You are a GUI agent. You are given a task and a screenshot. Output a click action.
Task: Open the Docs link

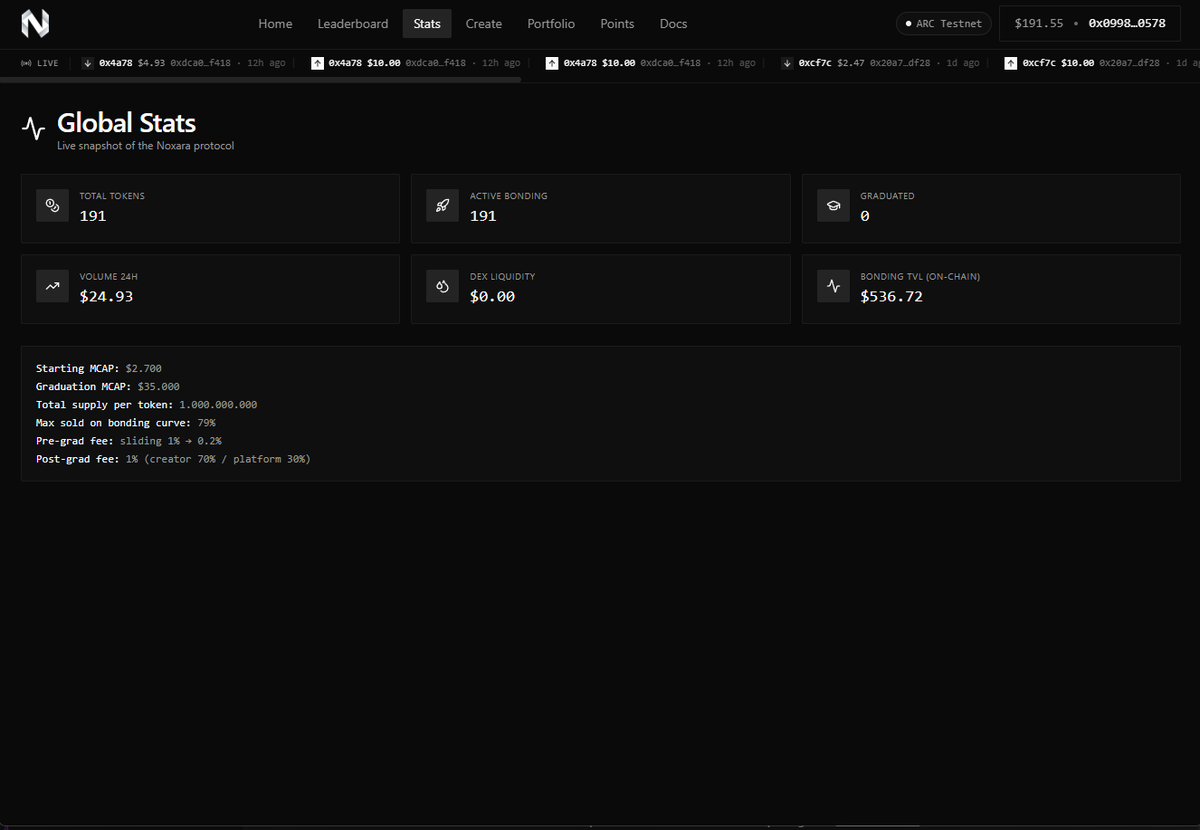(x=673, y=23)
